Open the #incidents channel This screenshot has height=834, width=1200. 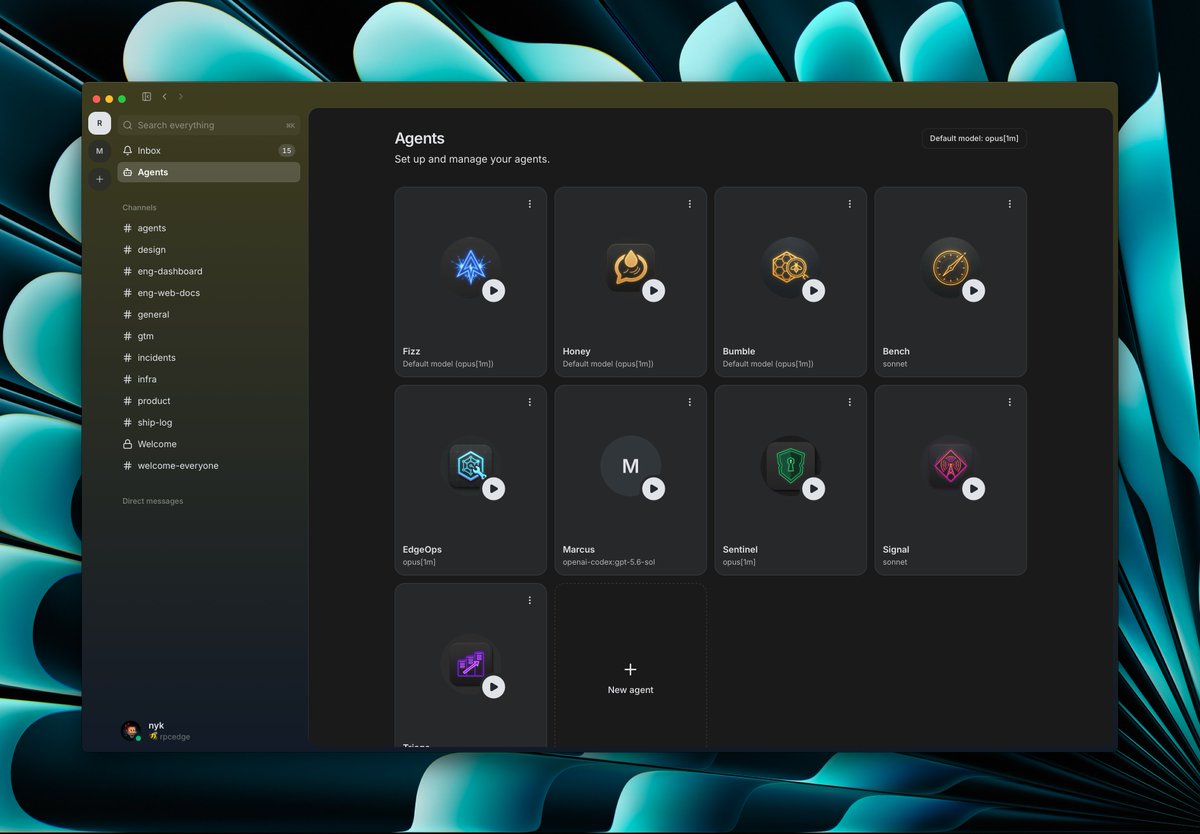[x=208, y=357]
